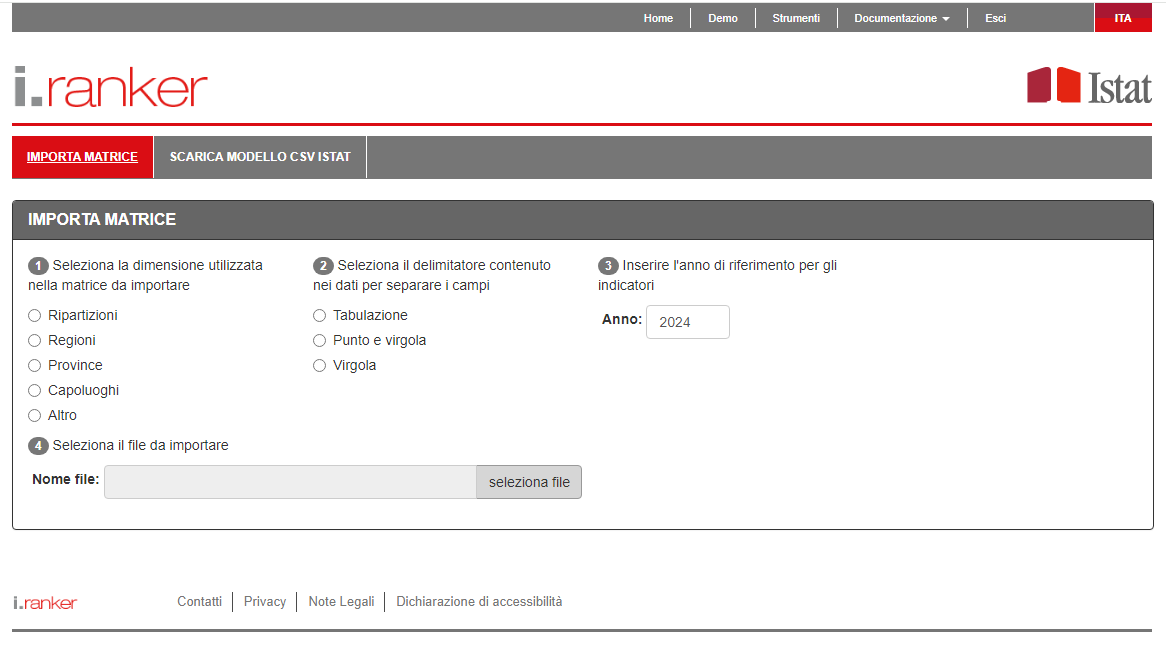Image resolution: width=1166 pixels, height=646 pixels.
Task: Click Esci to log out
Action: click(995, 18)
